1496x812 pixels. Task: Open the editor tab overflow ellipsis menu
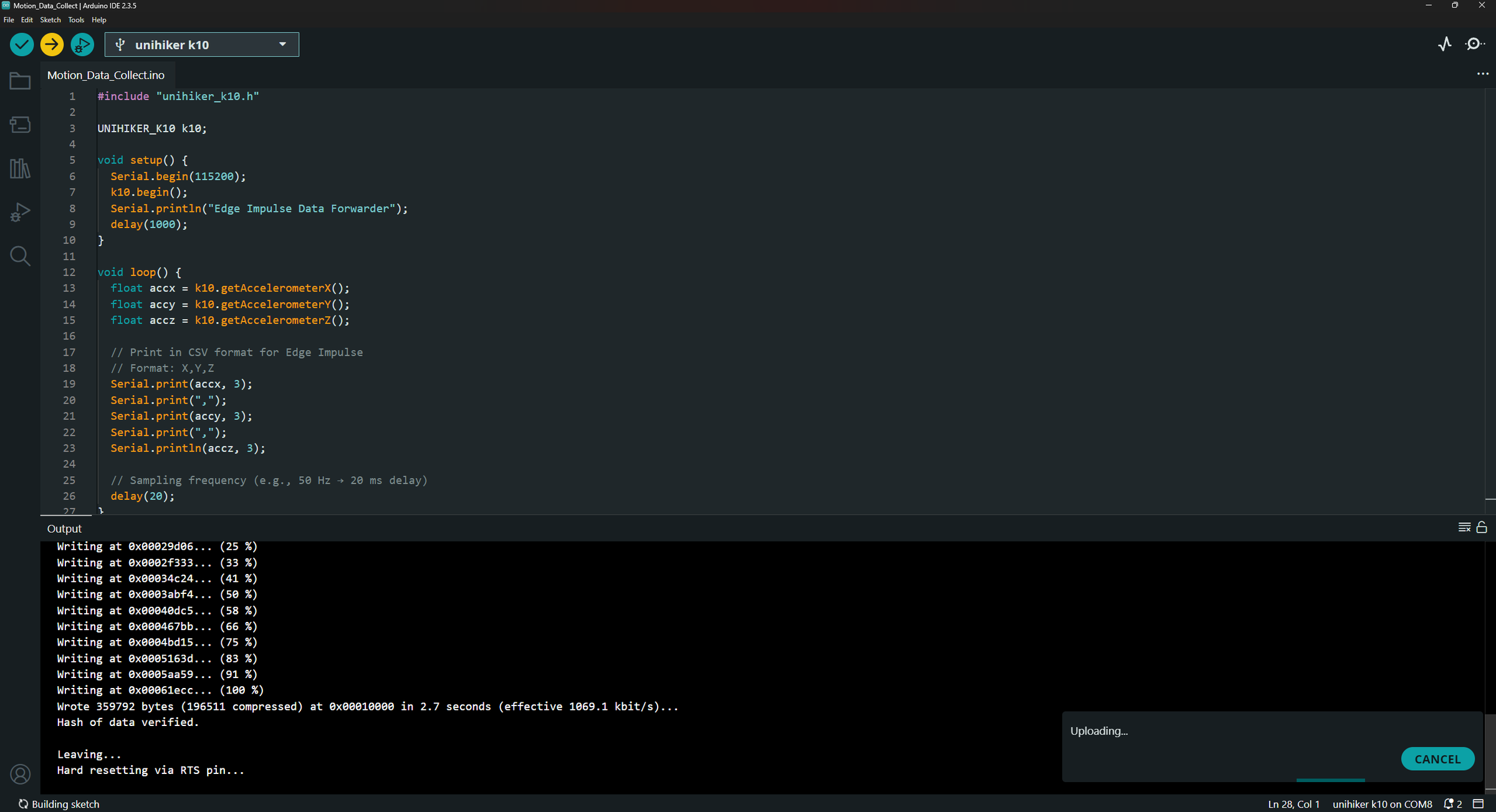[1482, 74]
